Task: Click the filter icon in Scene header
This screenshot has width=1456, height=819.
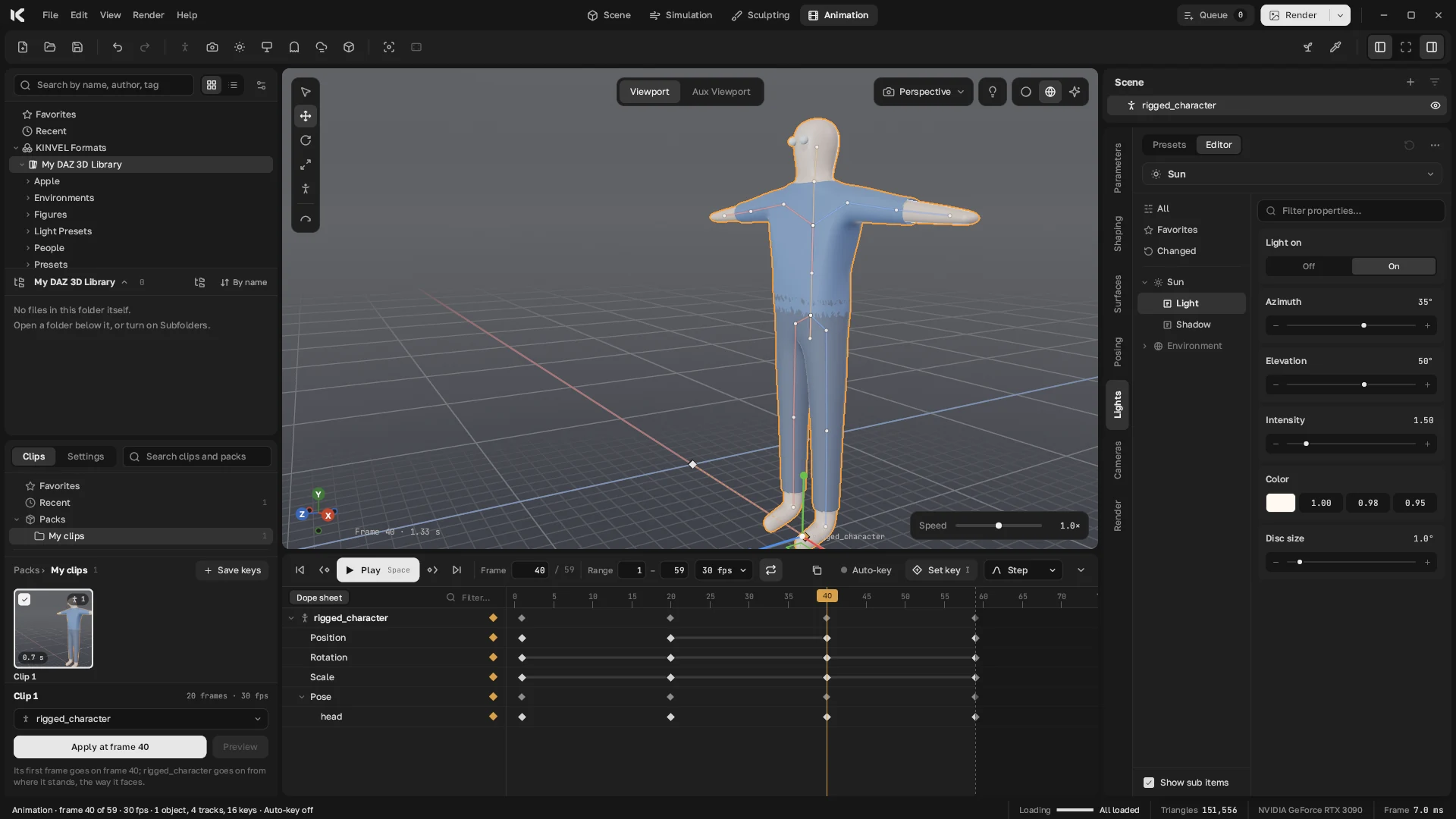Action: tap(1435, 82)
